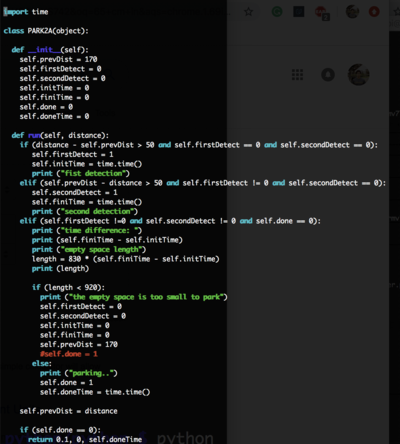Viewport: 400px width, 444px height.
Task: Click the browser profile avatar in toolbar
Action: pyautogui.click(x=352, y=12)
